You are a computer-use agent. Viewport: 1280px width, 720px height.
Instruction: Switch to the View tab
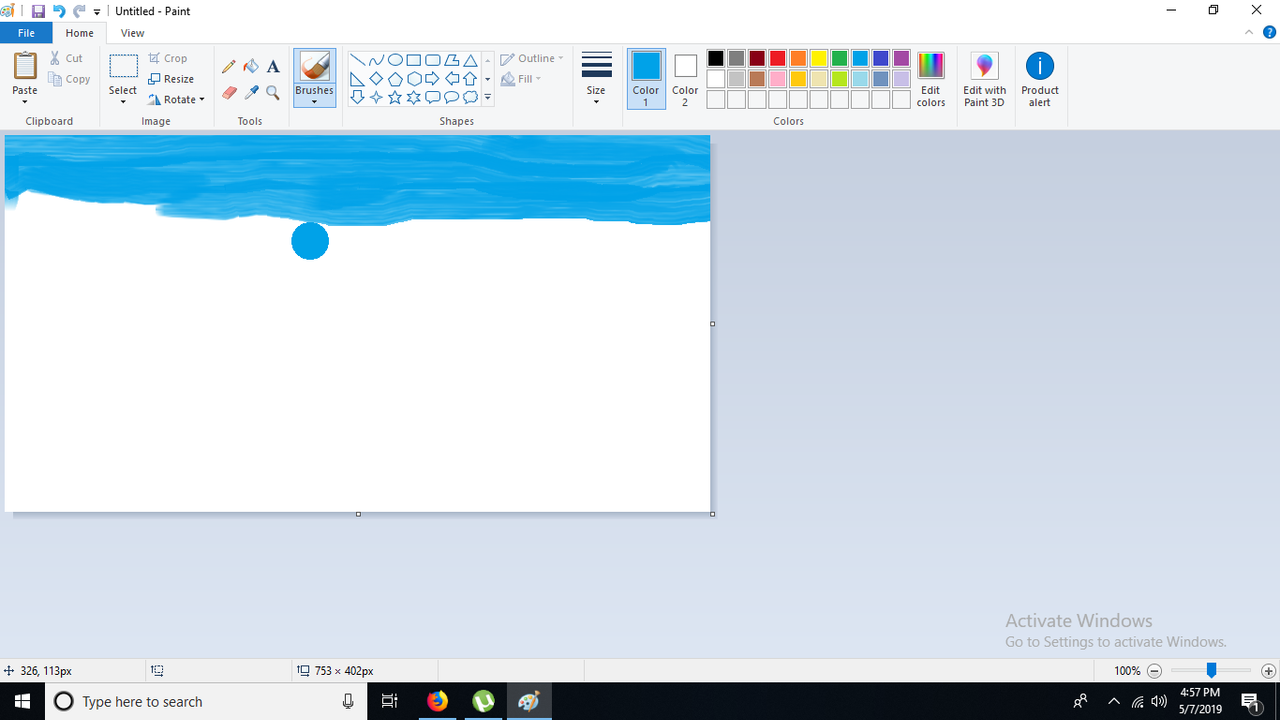click(132, 33)
